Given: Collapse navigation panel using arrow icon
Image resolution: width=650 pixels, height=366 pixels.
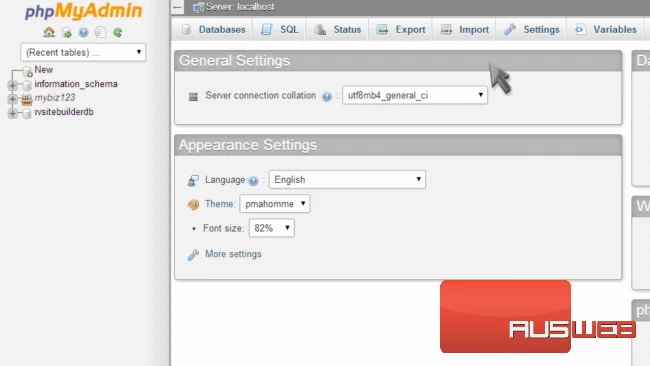Looking at the screenshot, I should (x=177, y=7).
